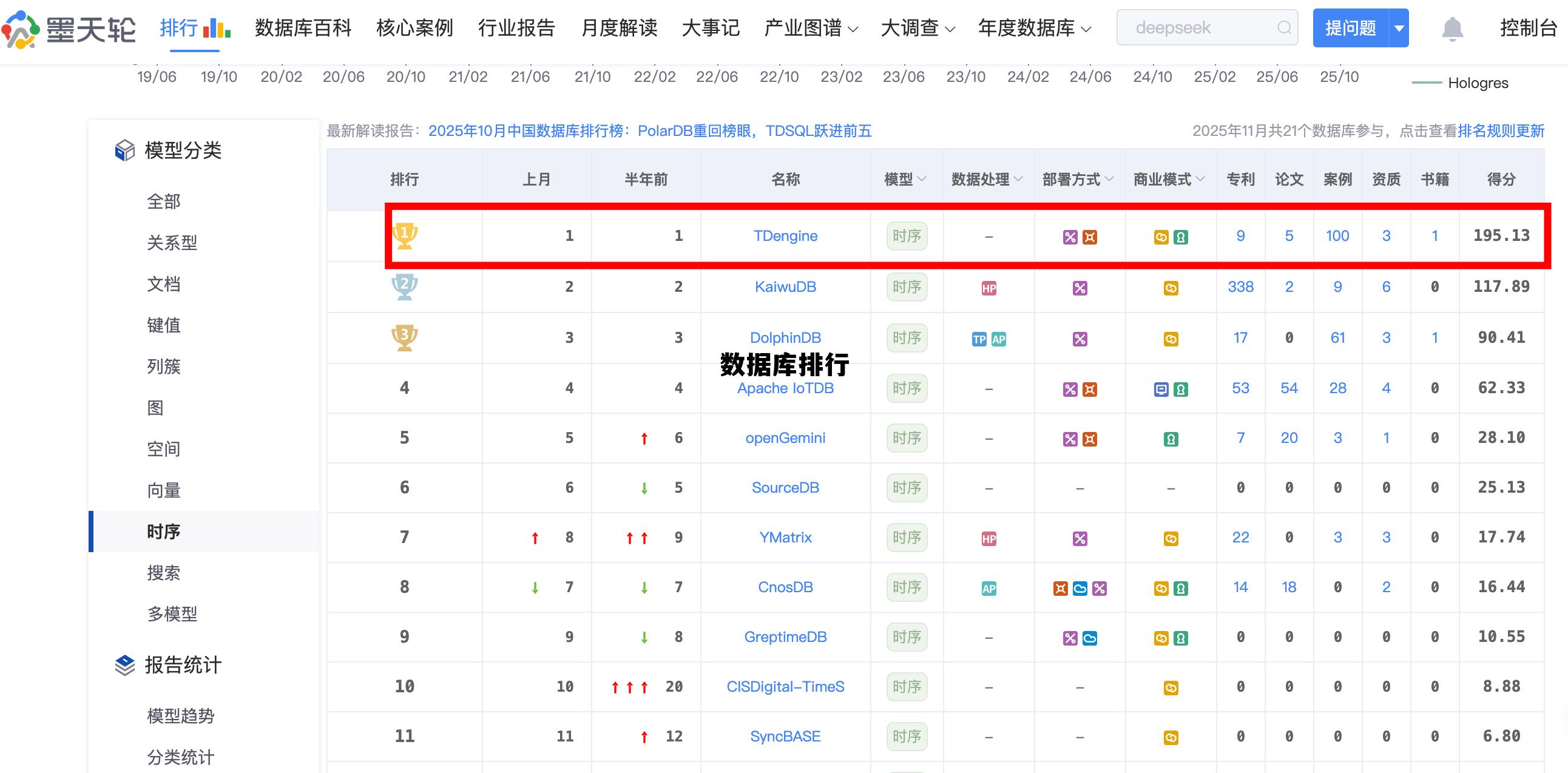Click the 墨天轮 logo icon
This screenshot has width=1568, height=773.
[x=21, y=29]
